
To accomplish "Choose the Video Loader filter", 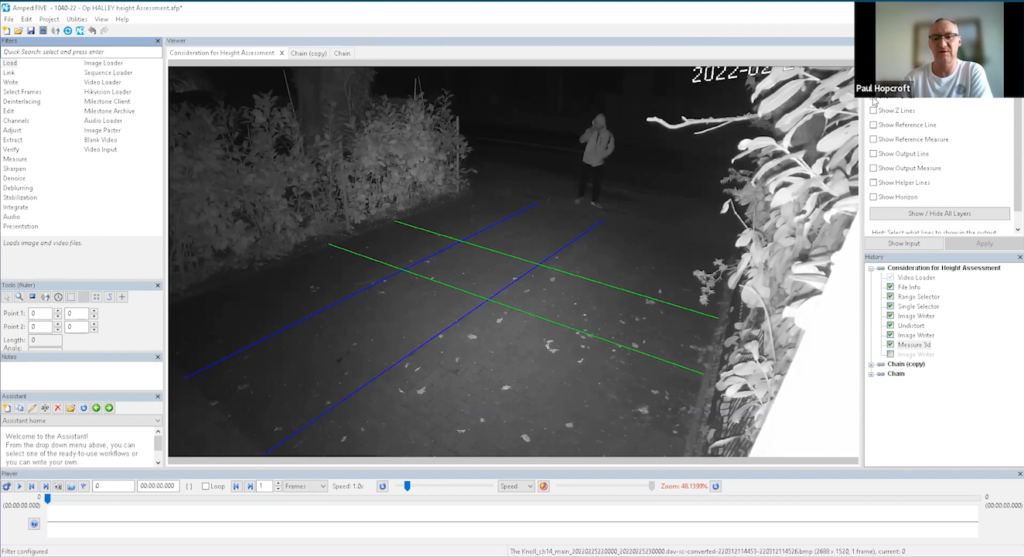I will 103,82.
